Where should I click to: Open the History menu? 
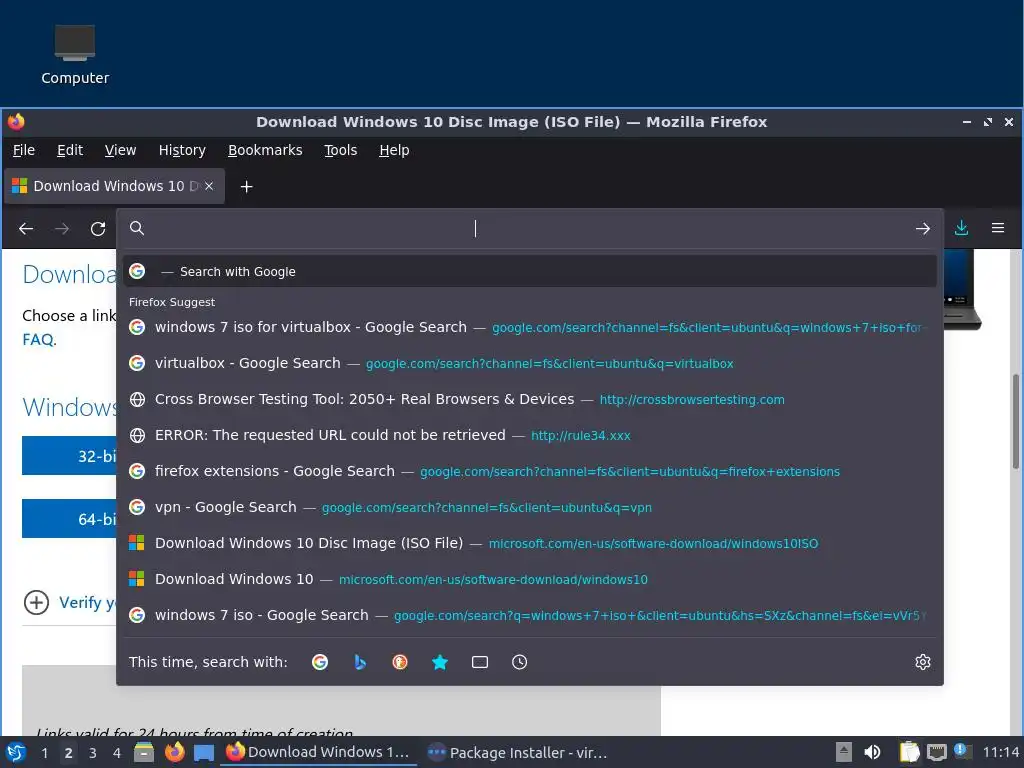182,150
